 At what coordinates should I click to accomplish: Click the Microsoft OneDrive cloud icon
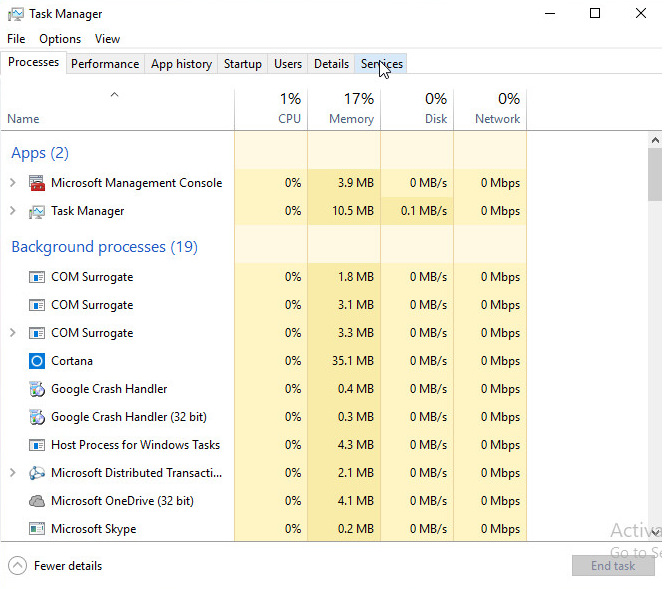click(37, 501)
